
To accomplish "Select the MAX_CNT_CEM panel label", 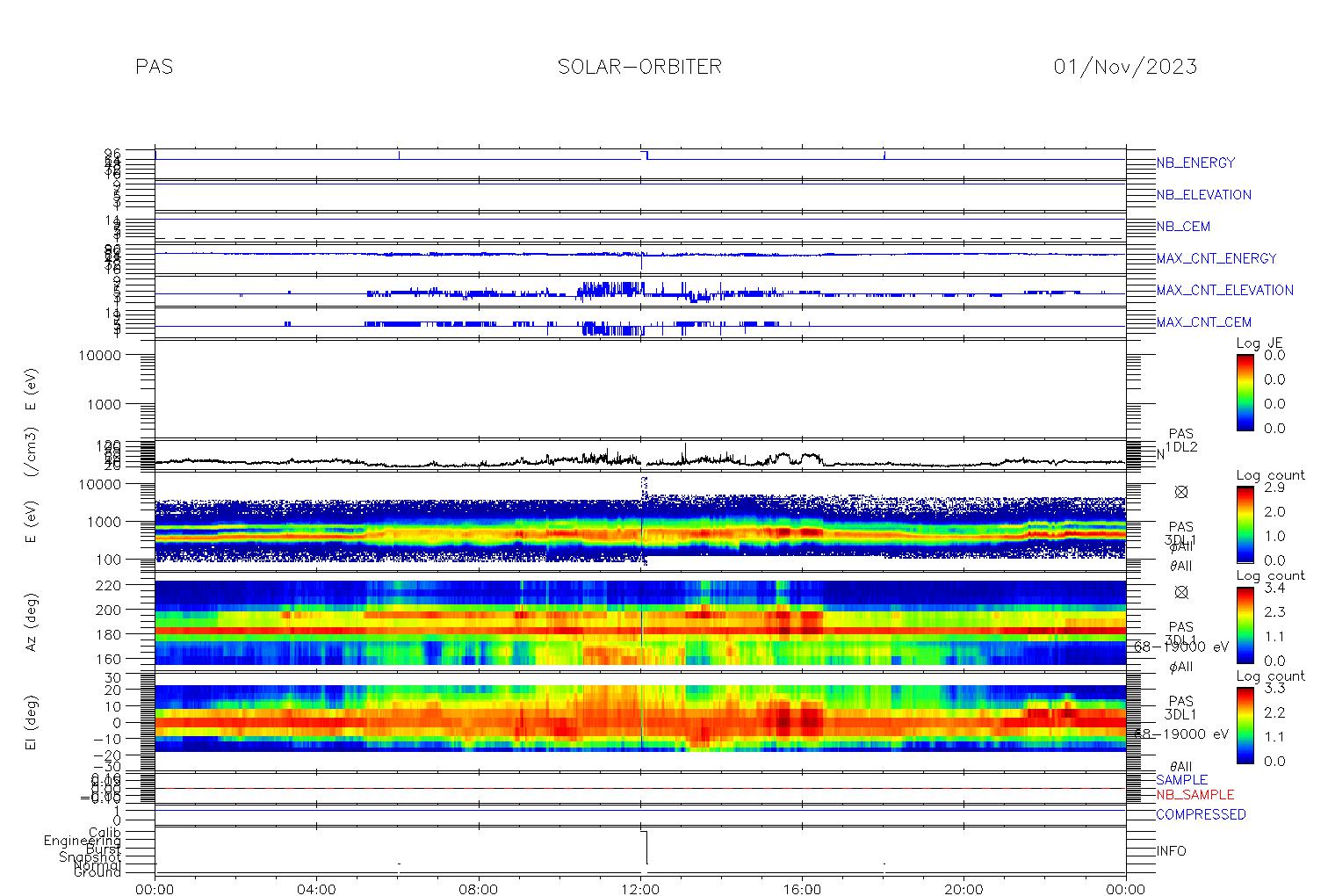I will [x=1203, y=322].
